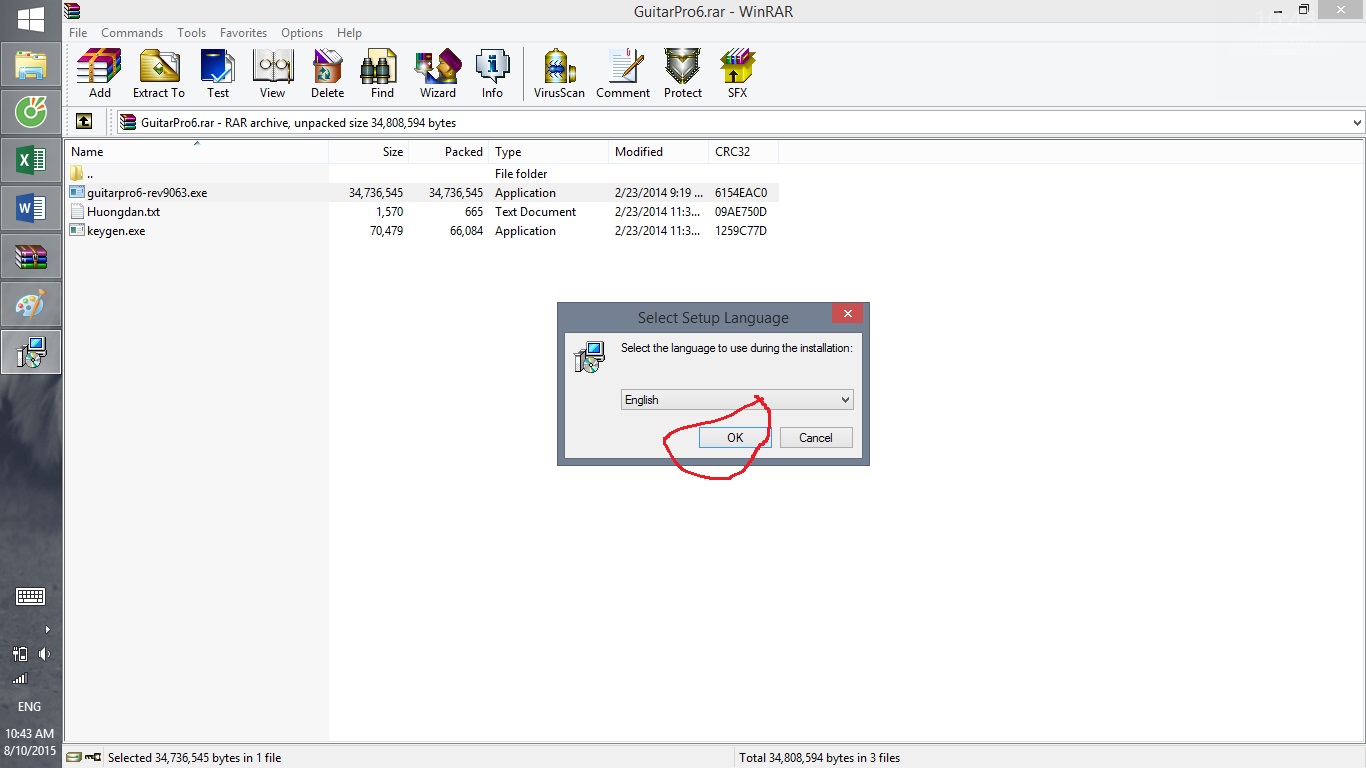Show archive Info toolbar icon
The height and width of the screenshot is (768, 1366).
pyautogui.click(x=492, y=74)
